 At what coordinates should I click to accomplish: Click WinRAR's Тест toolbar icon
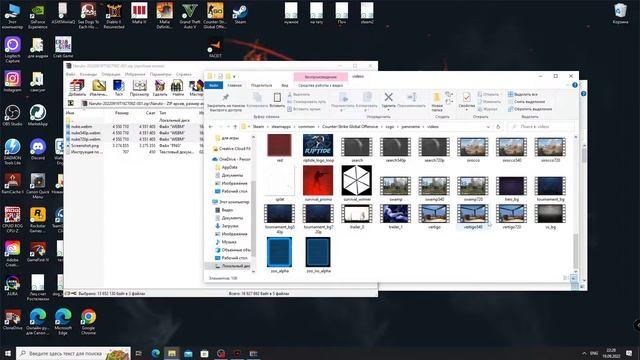119,87
